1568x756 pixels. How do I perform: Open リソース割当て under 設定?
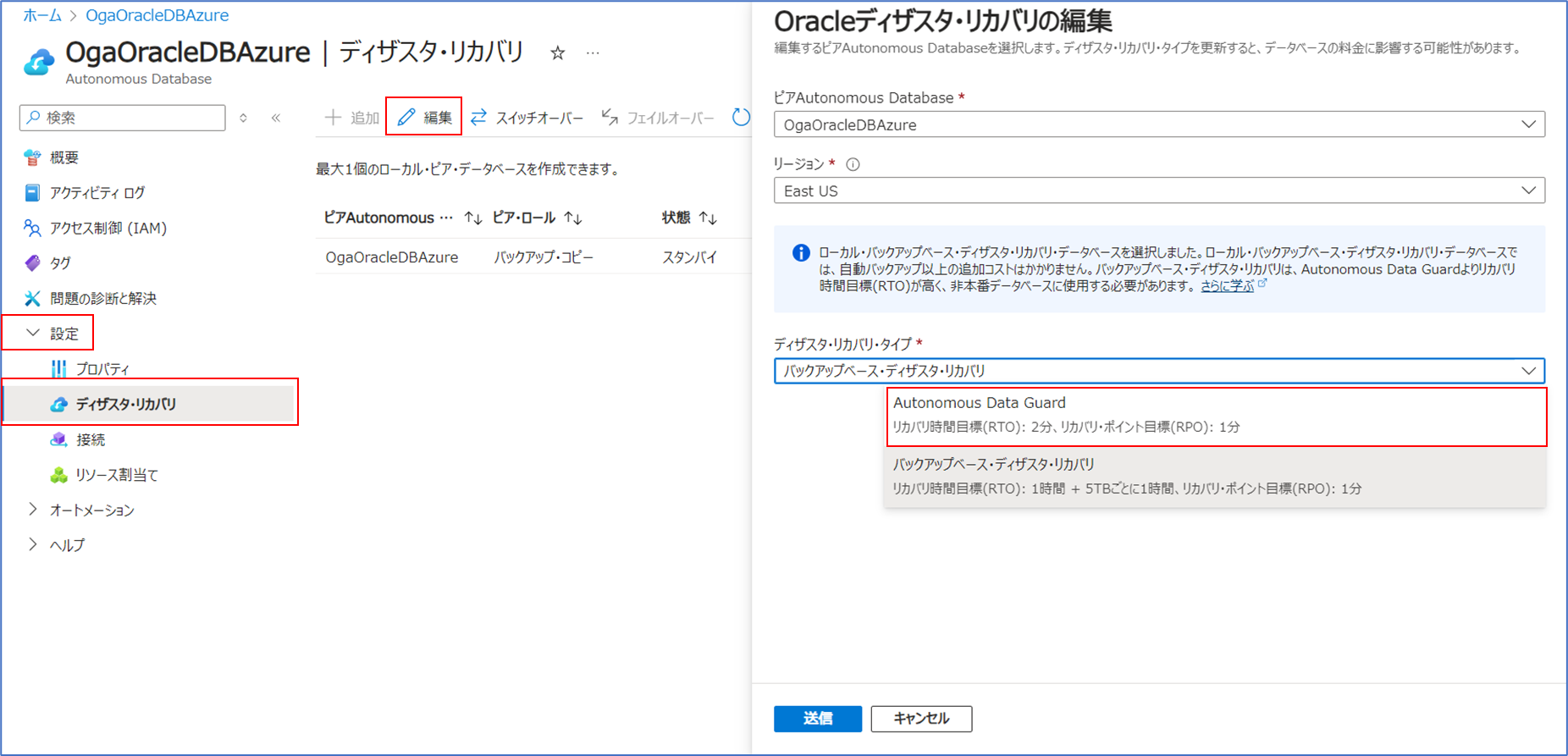point(117,475)
